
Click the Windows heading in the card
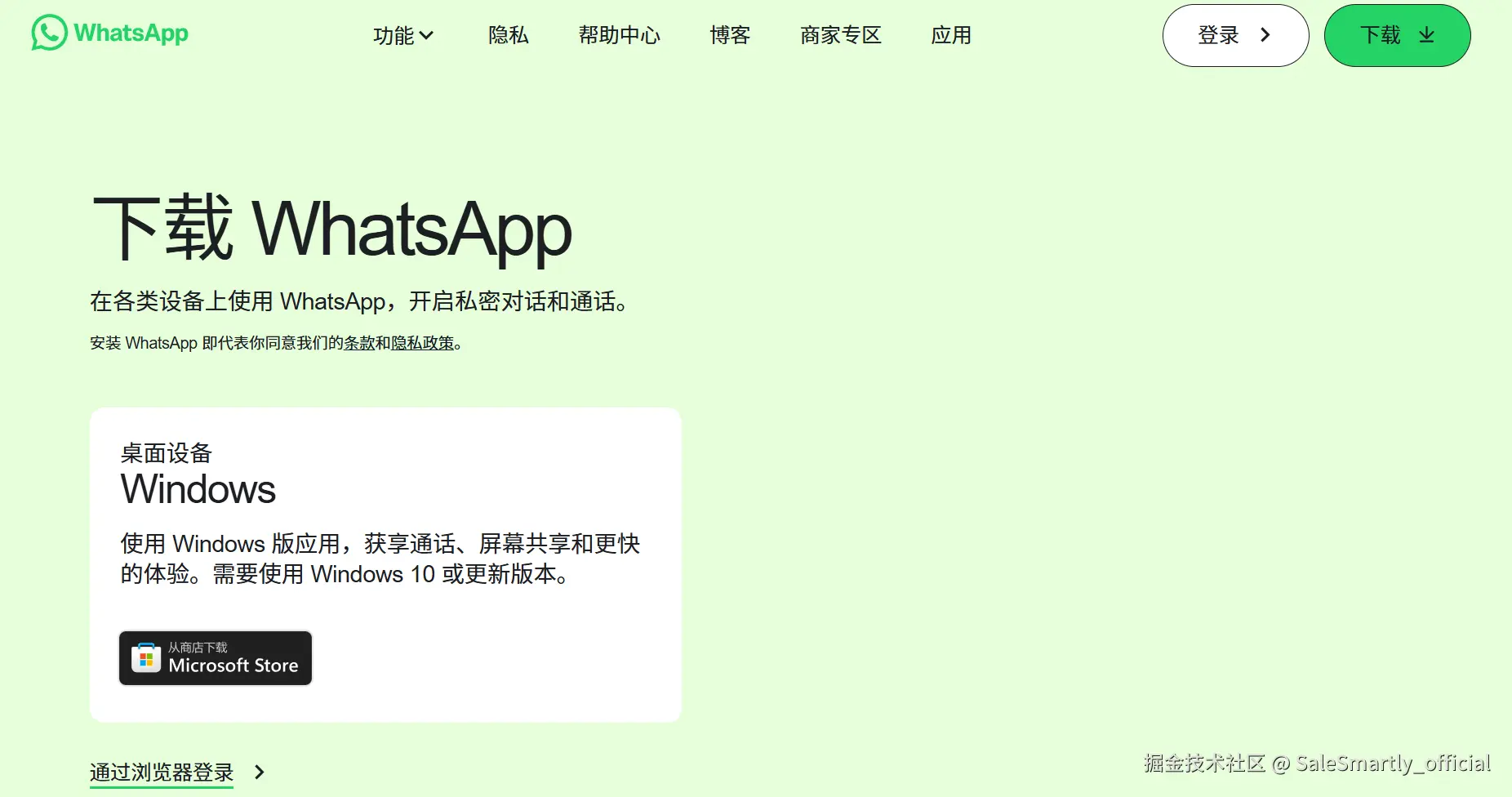click(198, 489)
